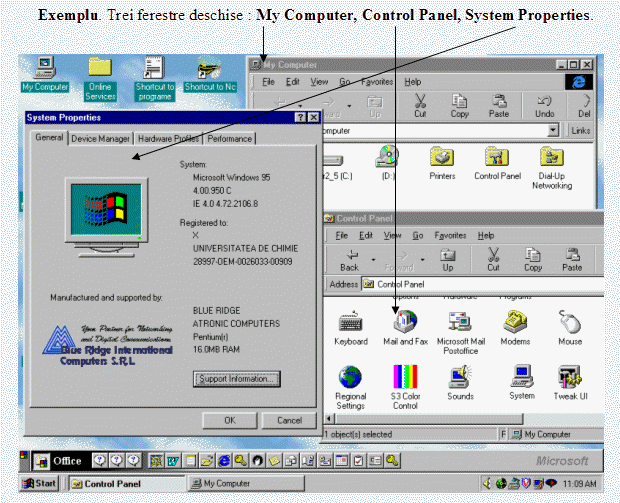620x503 pixels.
Task: Open View menu in My Computer window
Action: pyautogui.click(x=319, y=82)
